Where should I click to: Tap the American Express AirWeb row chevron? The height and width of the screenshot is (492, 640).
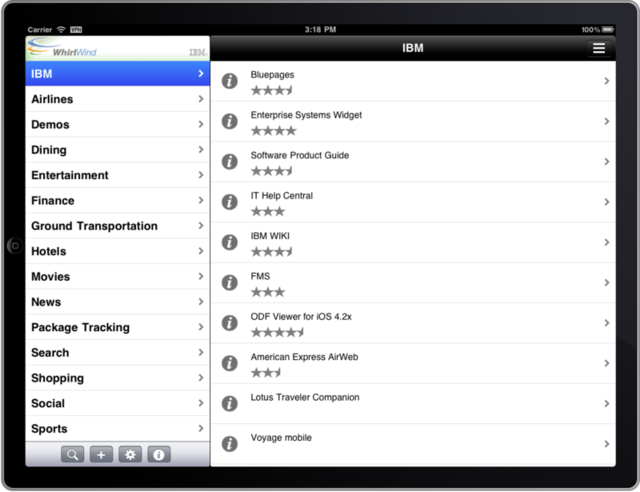(x=607, y=363)
